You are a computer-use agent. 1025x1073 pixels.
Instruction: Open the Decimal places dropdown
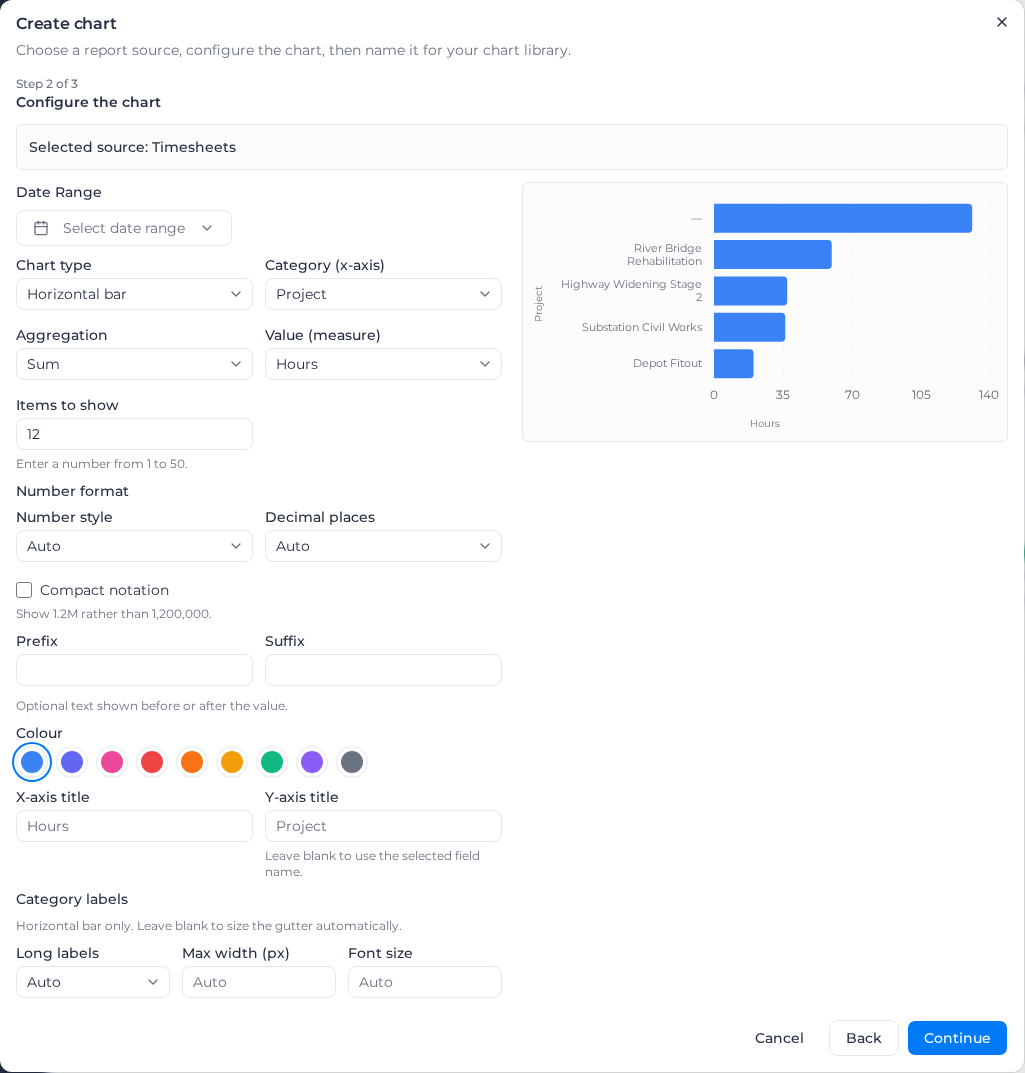coord(383,546)
